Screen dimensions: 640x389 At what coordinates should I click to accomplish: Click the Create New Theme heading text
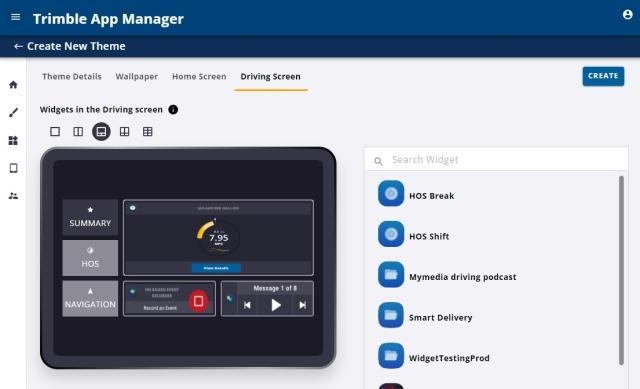[76, 46]
